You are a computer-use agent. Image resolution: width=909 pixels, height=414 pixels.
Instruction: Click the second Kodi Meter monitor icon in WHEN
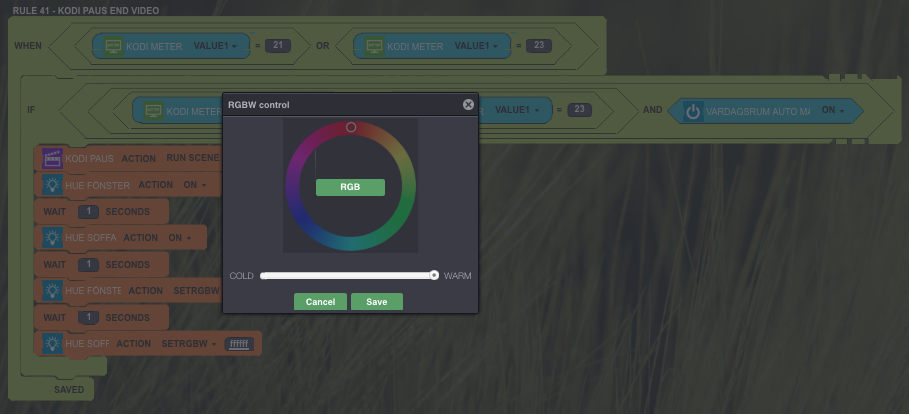click(374, 46)
